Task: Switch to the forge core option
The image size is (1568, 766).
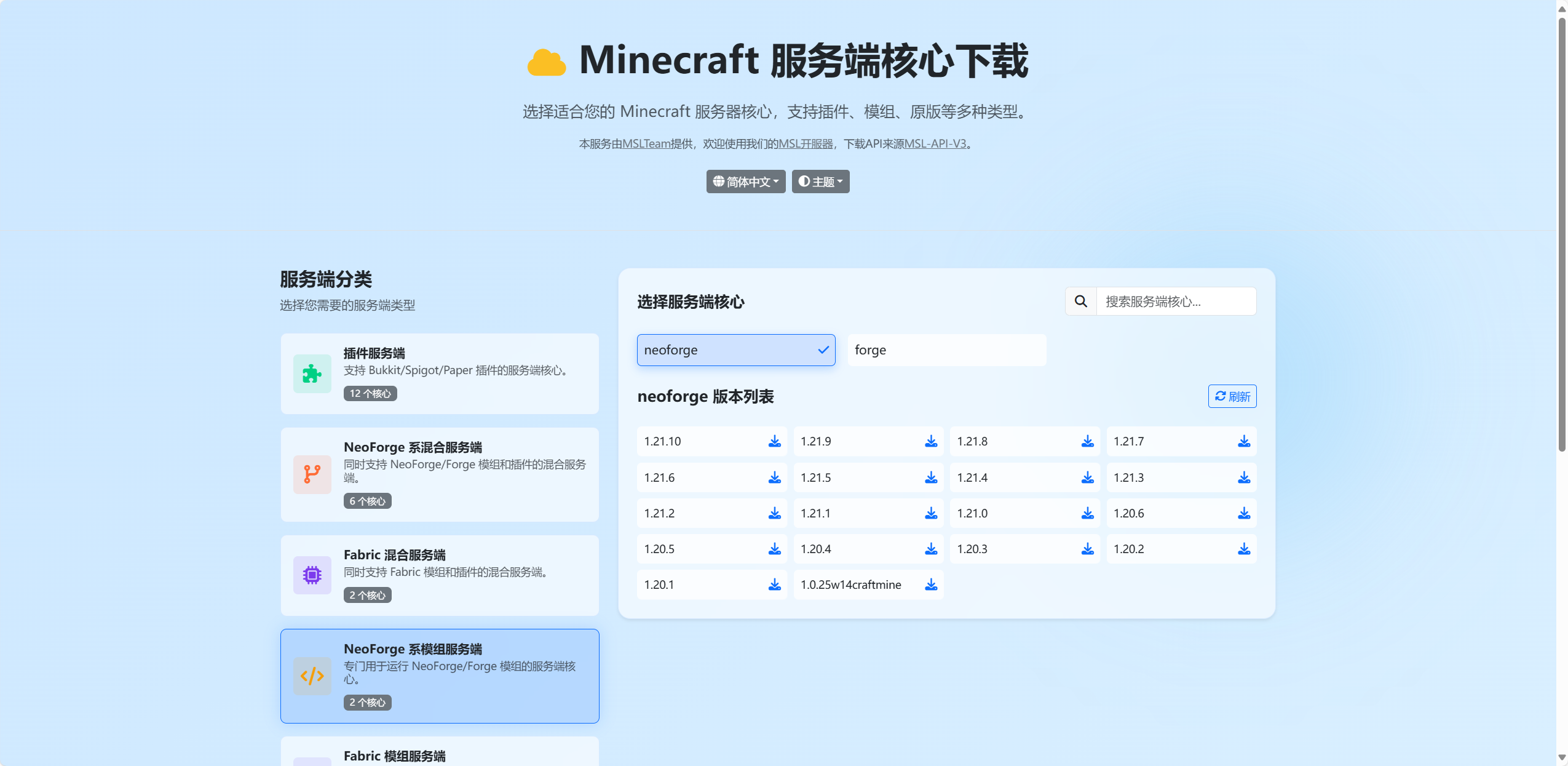Action: 946,350
